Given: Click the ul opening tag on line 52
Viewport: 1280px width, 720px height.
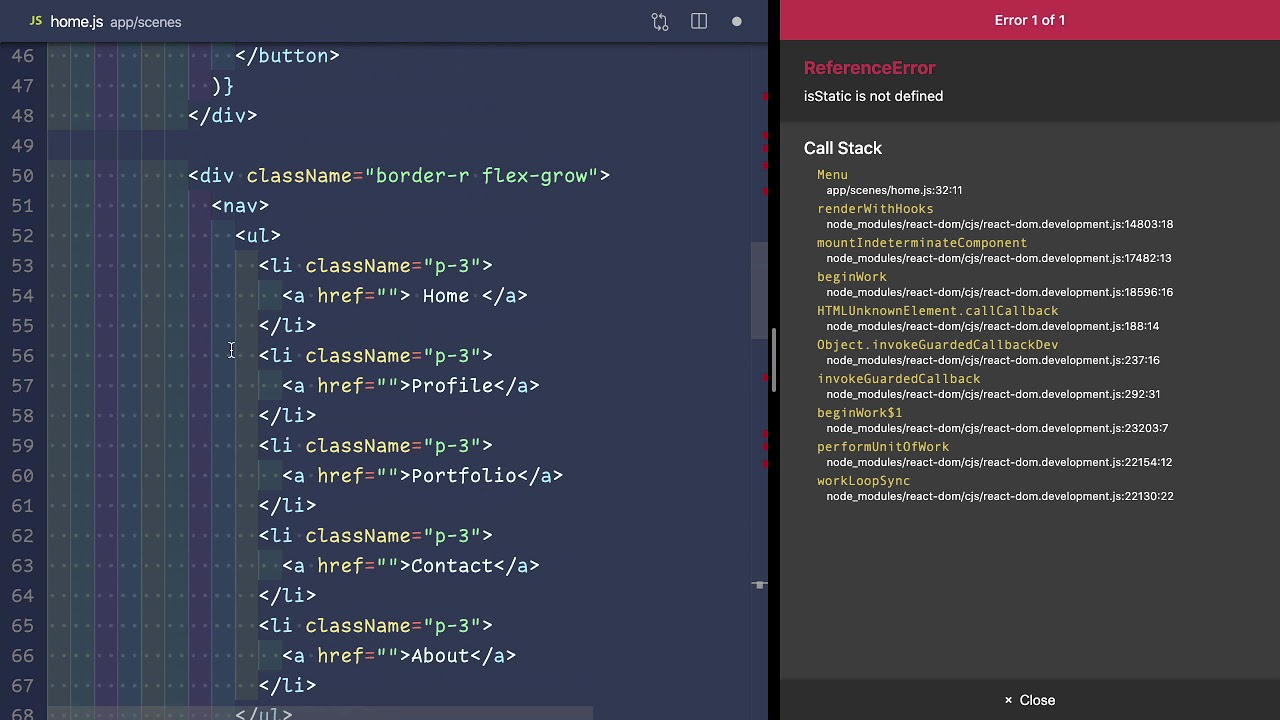Looking at the screenshot, I should pos(258,236).
